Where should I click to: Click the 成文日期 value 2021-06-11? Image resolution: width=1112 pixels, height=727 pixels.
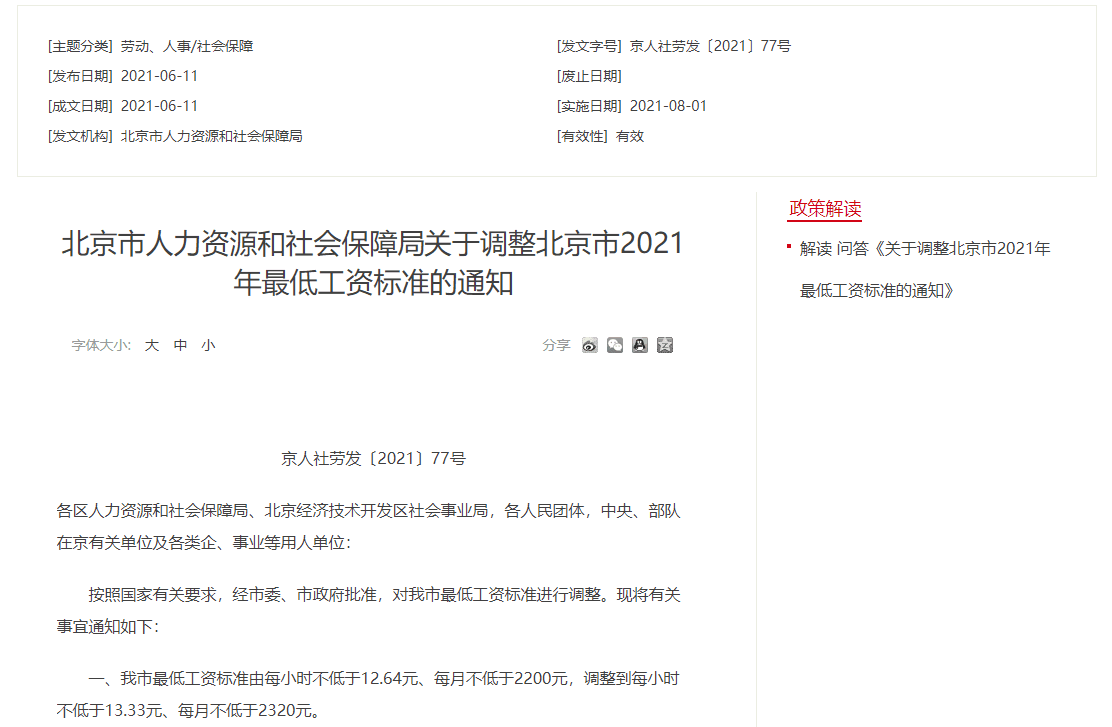pyautogui.click(x=160, y=106)
